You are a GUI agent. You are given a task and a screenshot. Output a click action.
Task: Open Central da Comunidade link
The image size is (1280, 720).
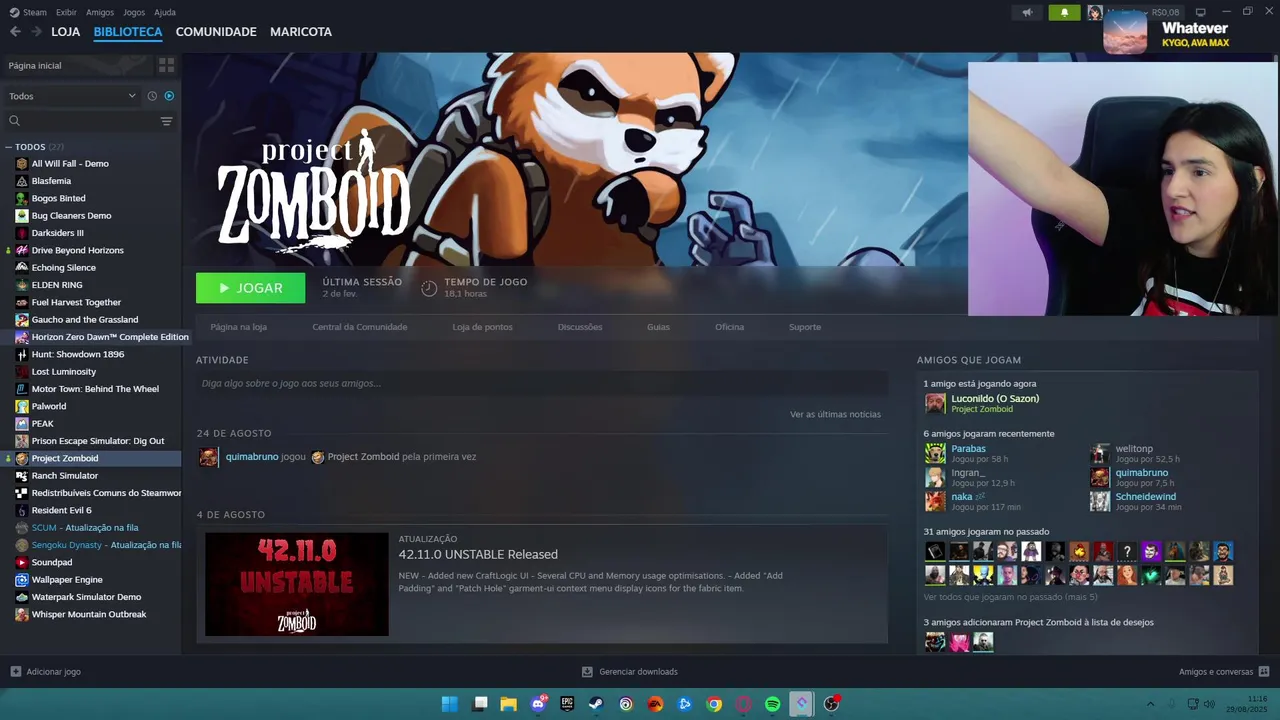(x=359, y=327)
